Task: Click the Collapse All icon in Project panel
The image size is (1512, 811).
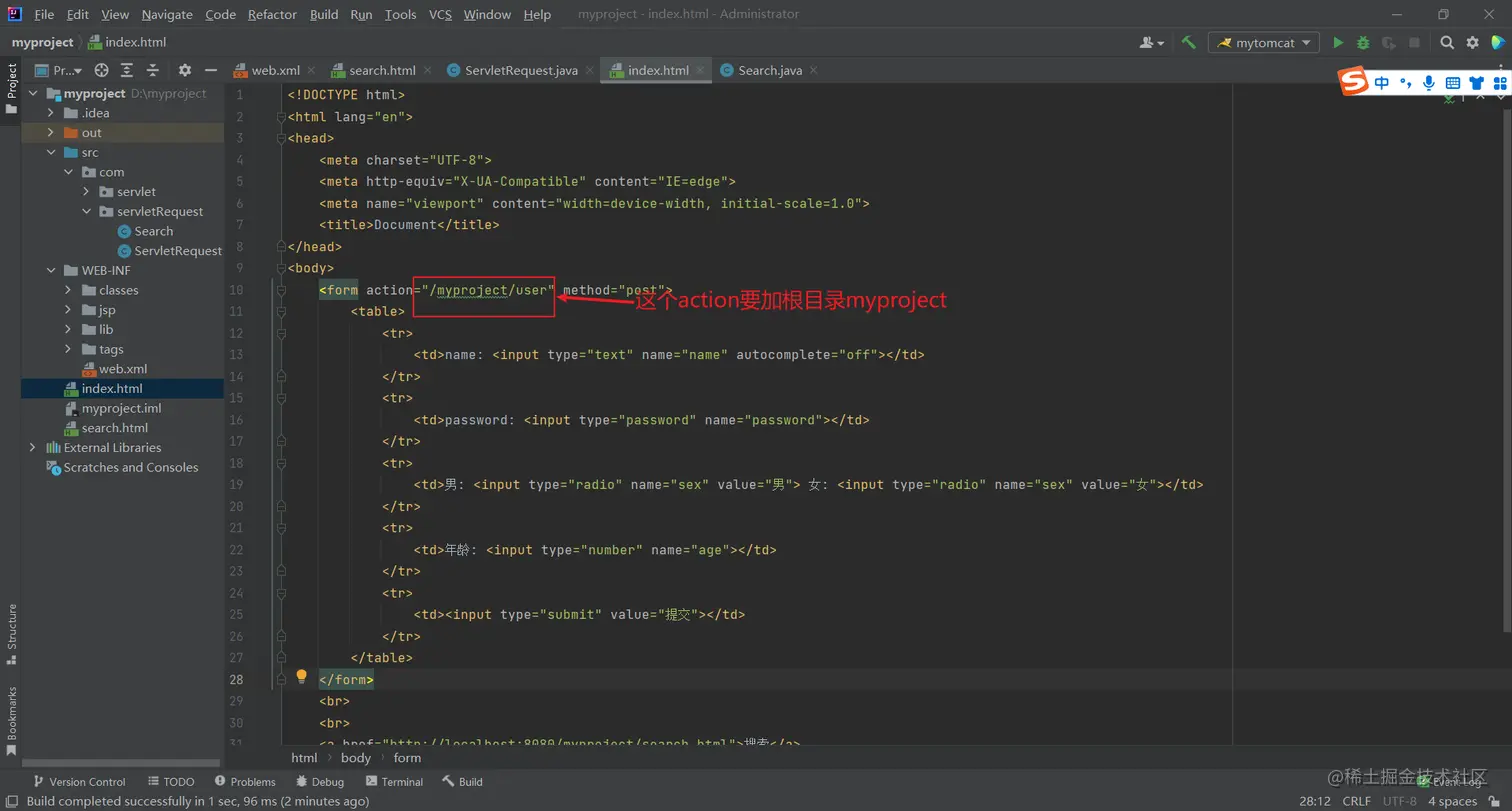Action: point(153,70)
